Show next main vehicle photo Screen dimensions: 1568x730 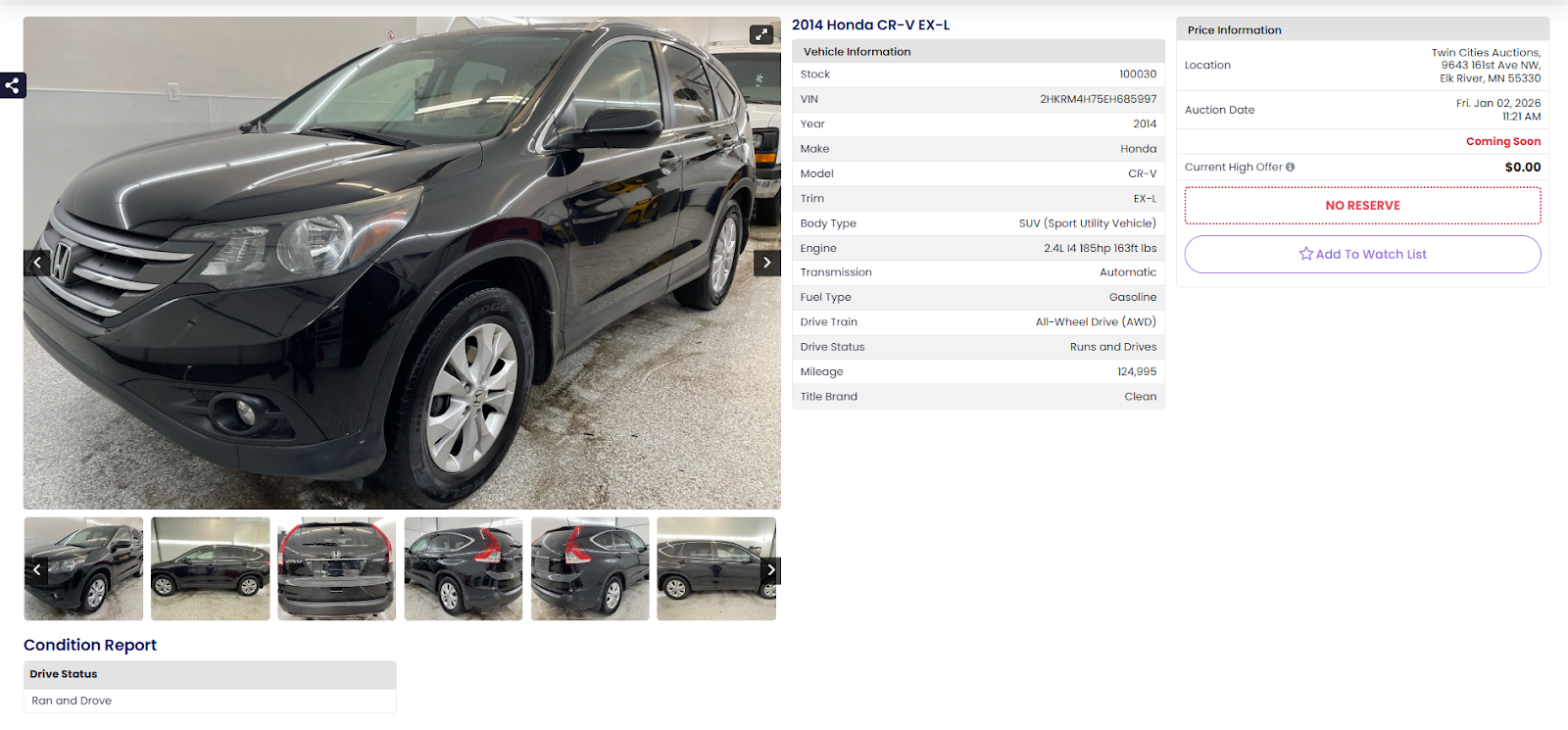click(767, 263)
